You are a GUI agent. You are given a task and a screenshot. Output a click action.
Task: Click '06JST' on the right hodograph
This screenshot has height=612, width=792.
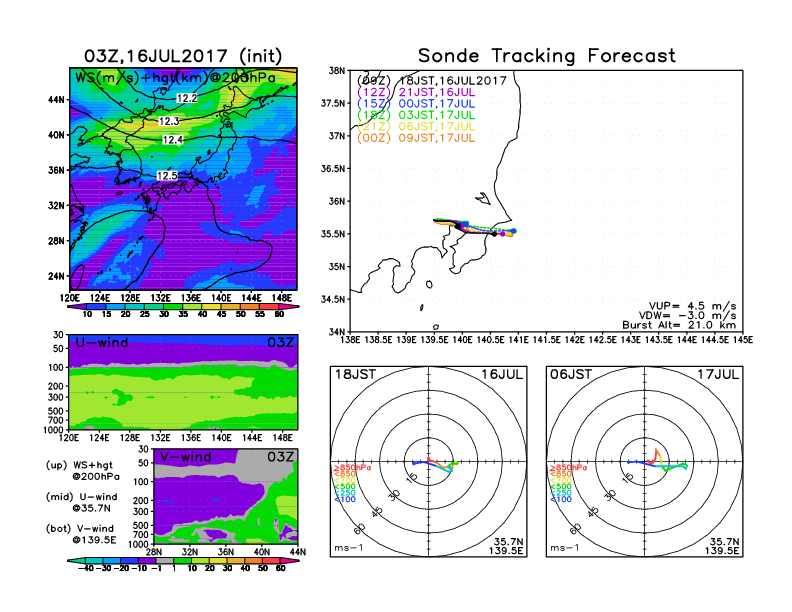[x=571, y=374]
